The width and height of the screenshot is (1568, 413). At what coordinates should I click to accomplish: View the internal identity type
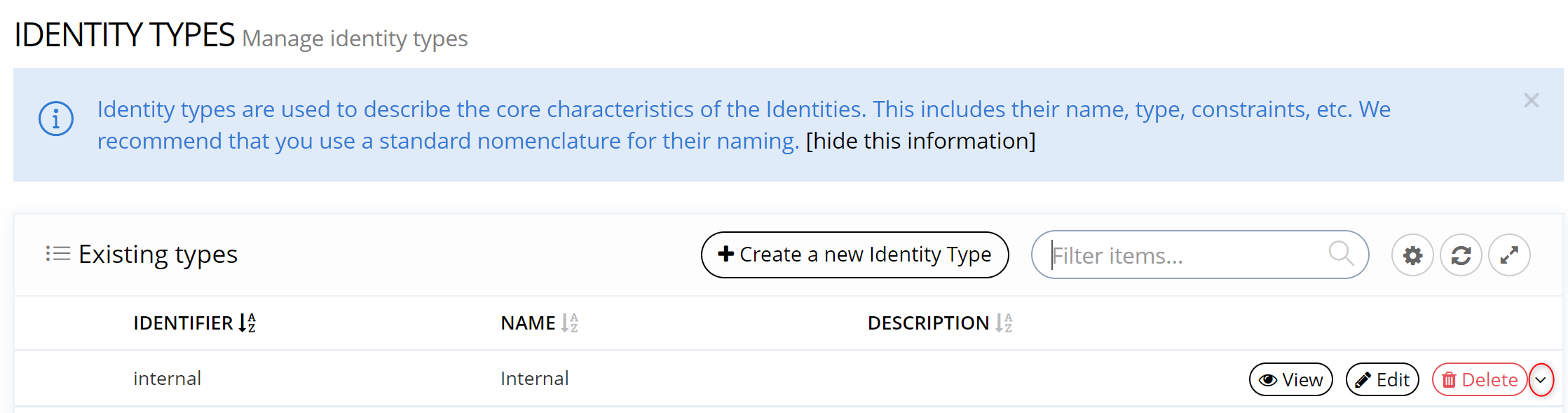1290,379
